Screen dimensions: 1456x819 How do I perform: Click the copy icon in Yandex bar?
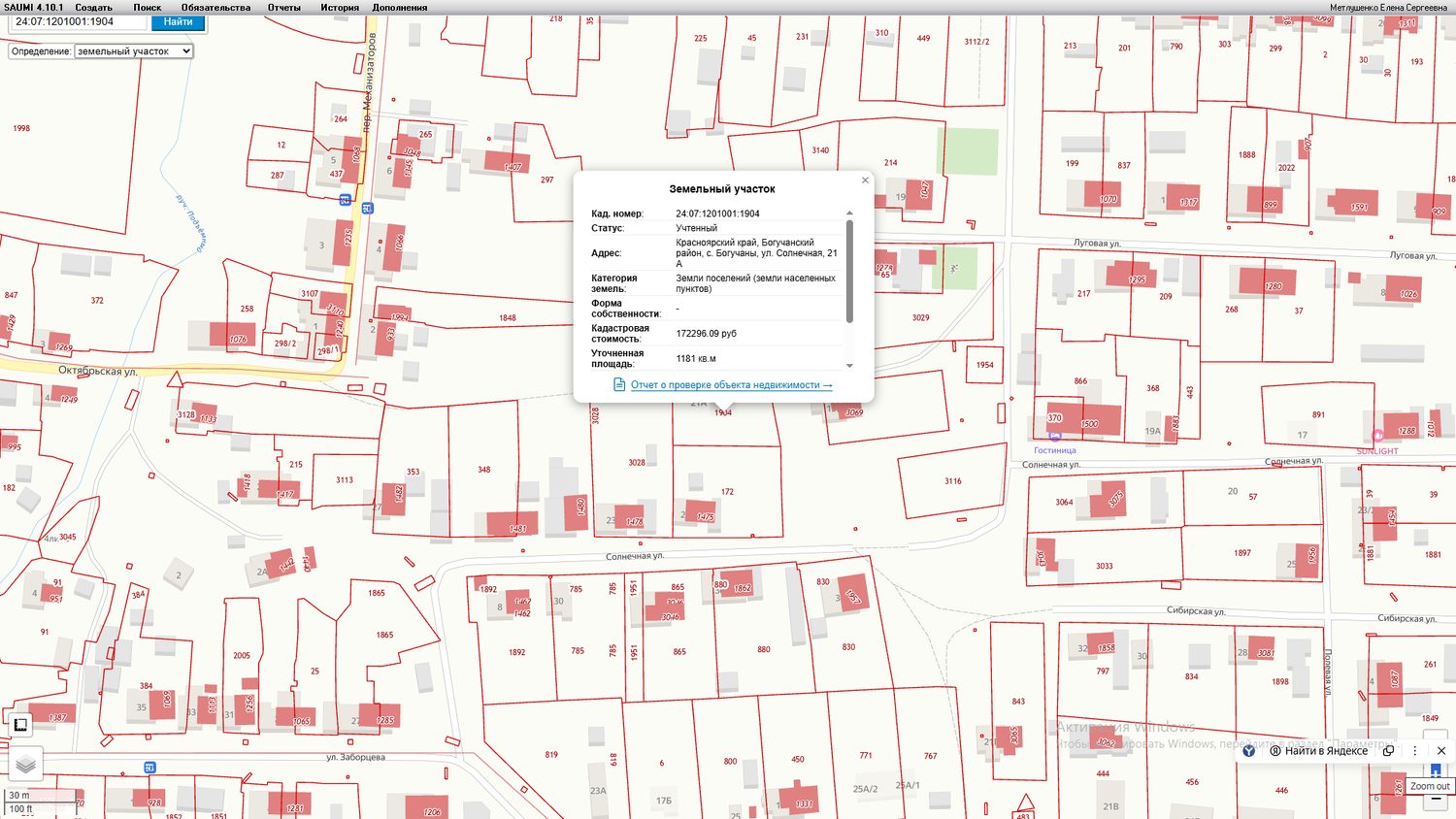(1388, 751)
